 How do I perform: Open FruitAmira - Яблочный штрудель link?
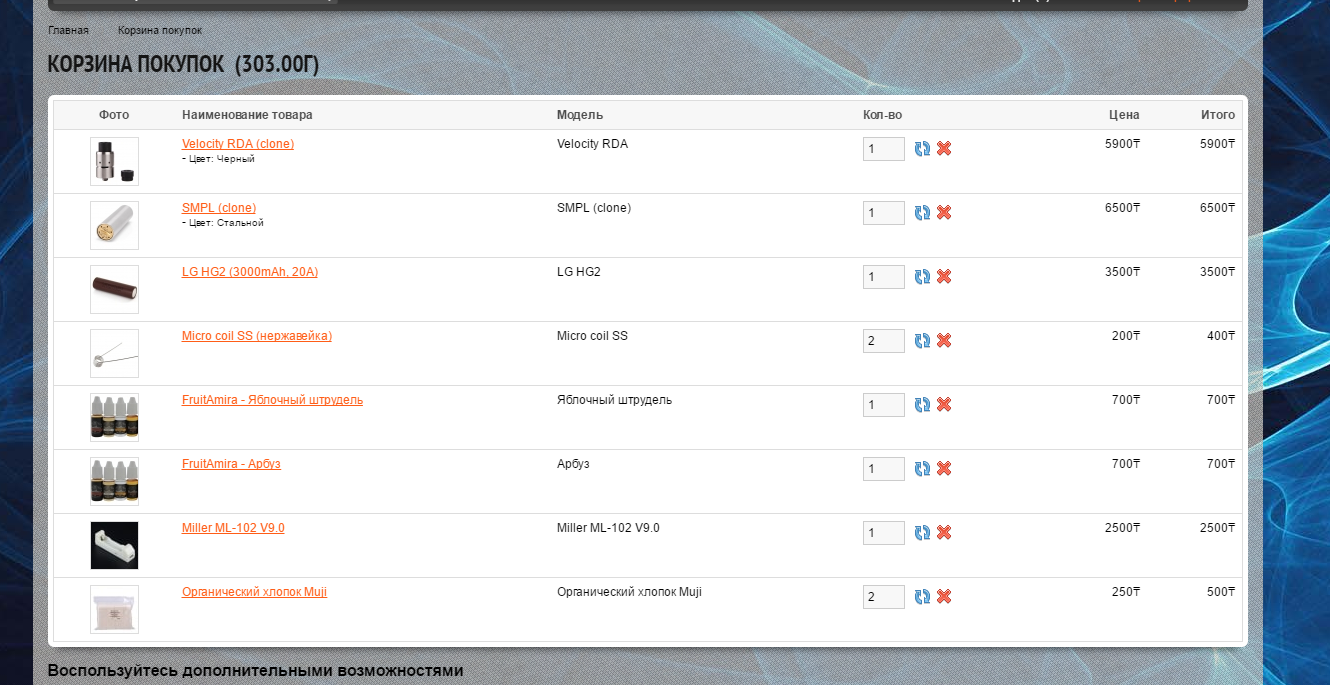coord(272,400)
